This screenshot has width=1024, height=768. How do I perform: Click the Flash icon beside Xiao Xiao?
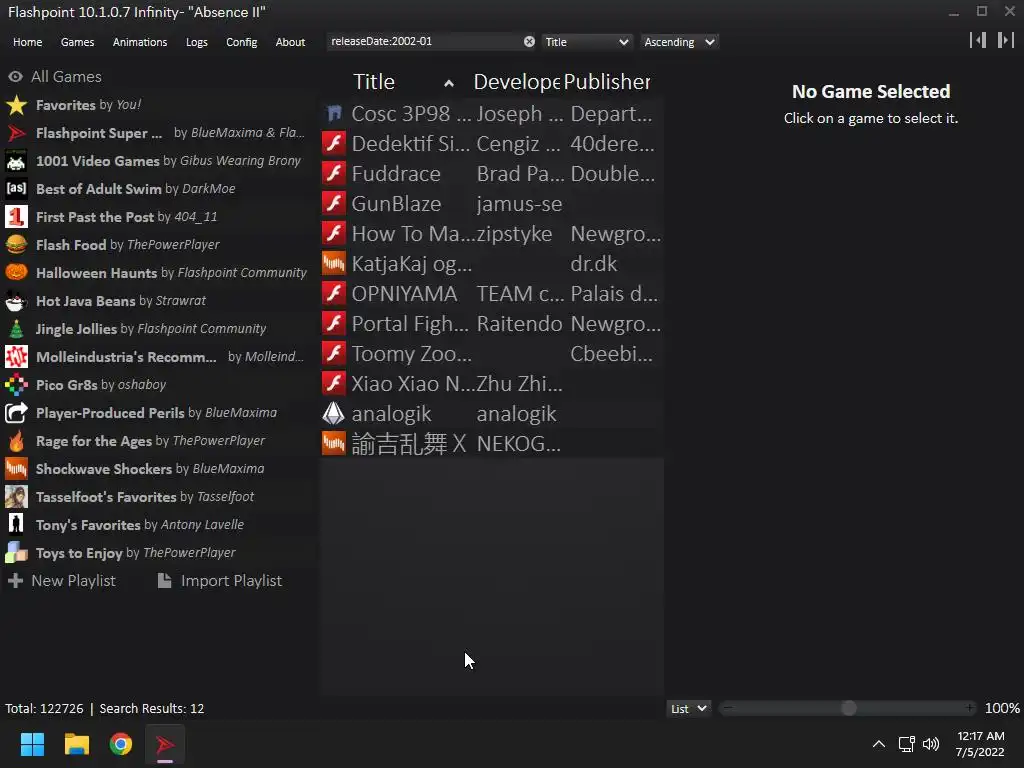click(x=334, y=383)
